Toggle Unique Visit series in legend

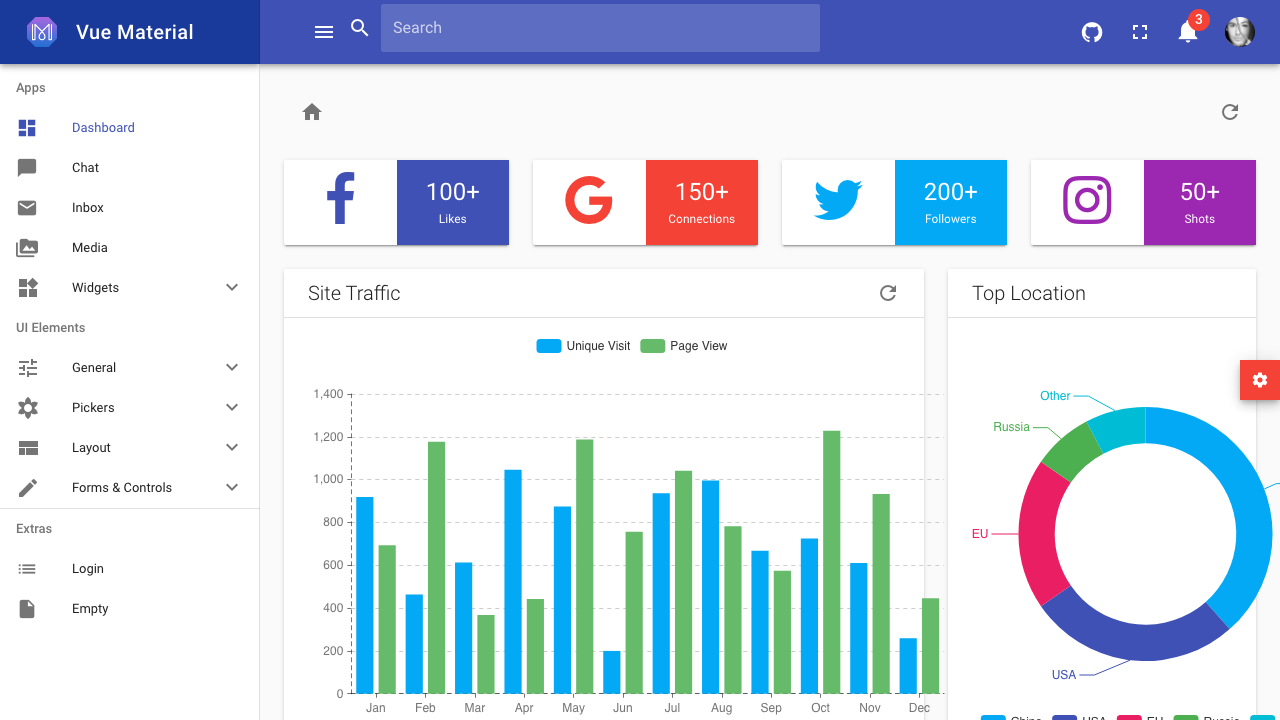(x=583, y=345)
